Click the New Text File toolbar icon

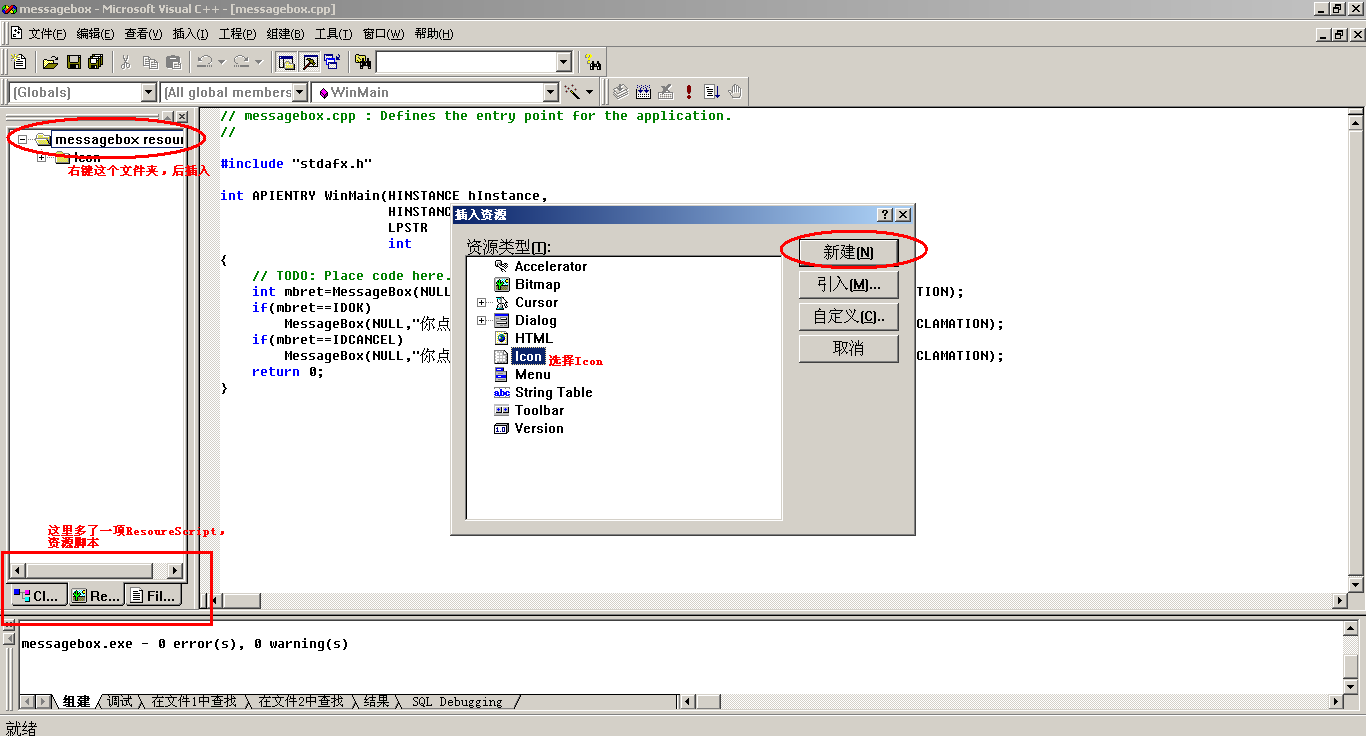pos(18,62)
